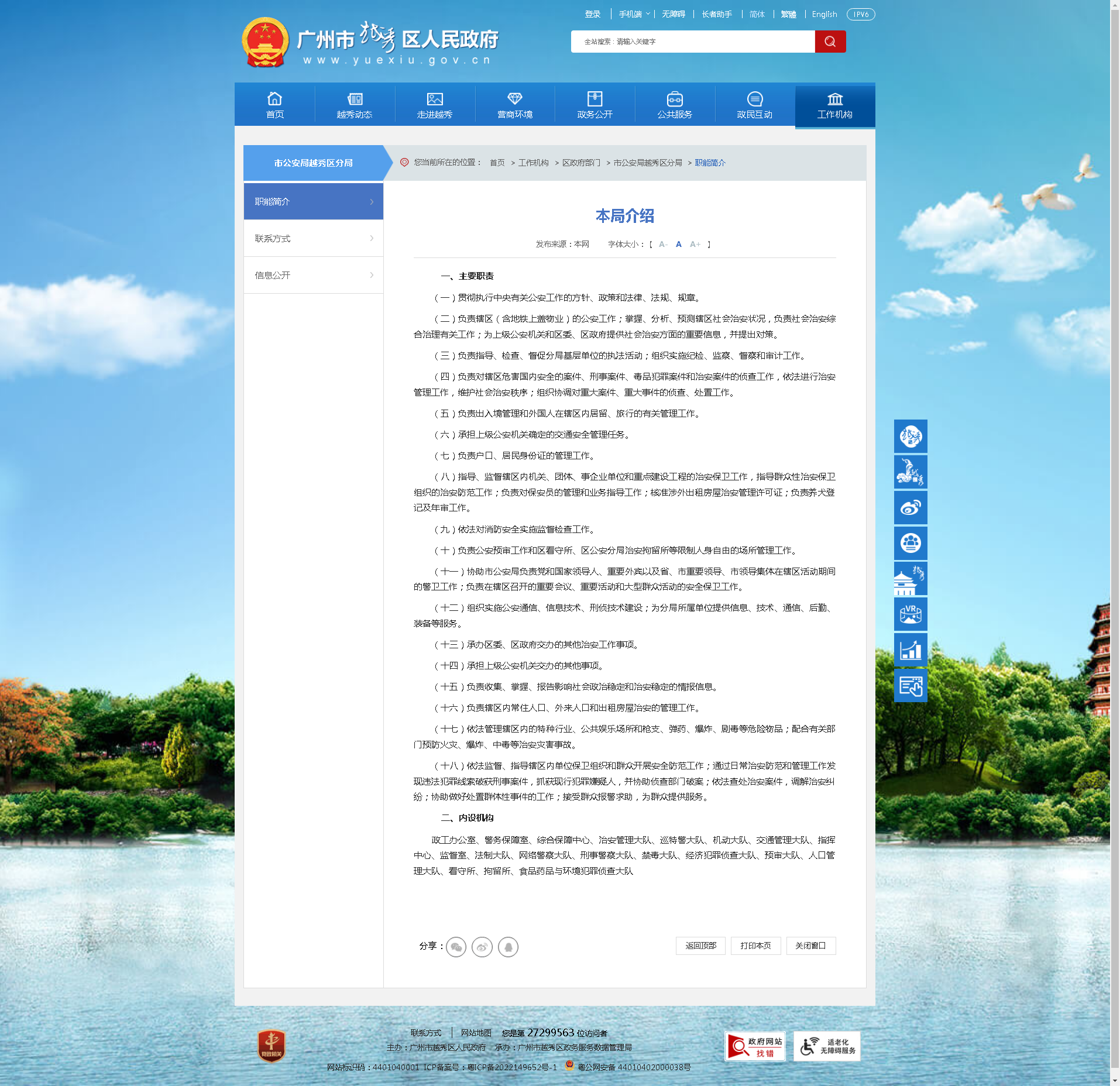Click the 返回顶部 button

point(701,946)
